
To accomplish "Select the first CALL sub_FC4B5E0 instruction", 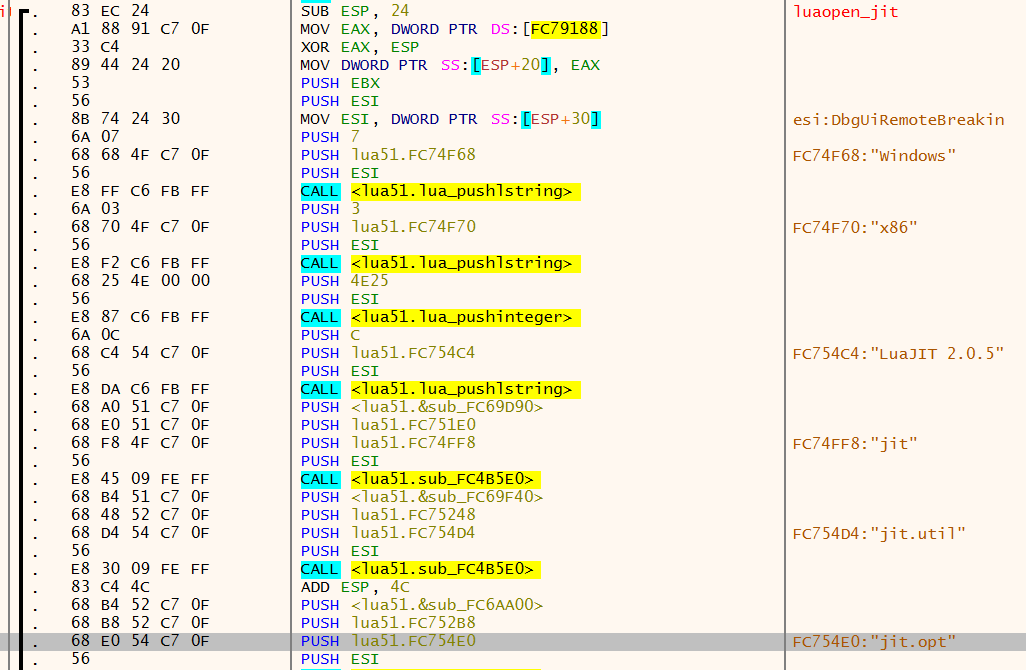I will pyautogui.click(x=420, y=479).
